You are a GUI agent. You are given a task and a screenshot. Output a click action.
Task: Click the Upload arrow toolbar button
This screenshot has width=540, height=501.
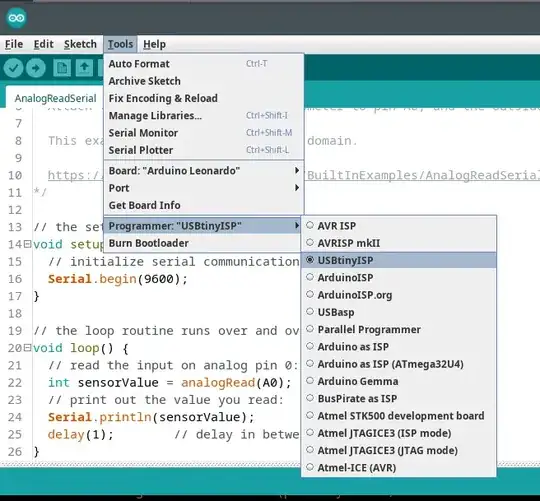coord(35,68)
